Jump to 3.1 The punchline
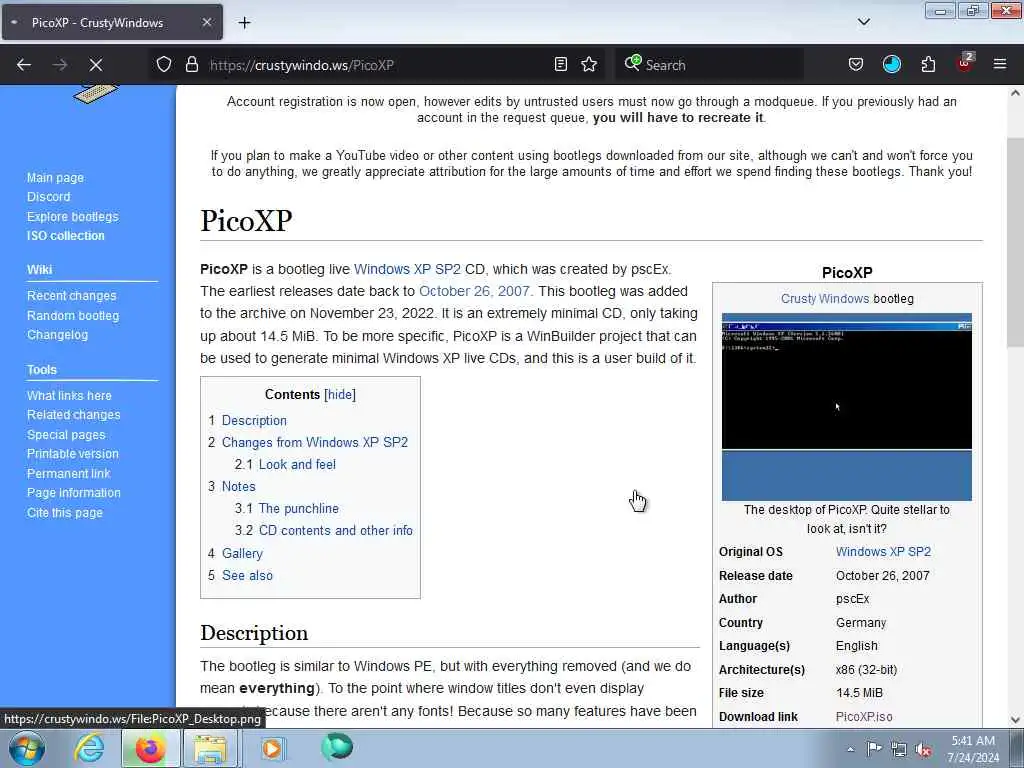This screenshot has height=768, width=1024. (x=298, y=508)
